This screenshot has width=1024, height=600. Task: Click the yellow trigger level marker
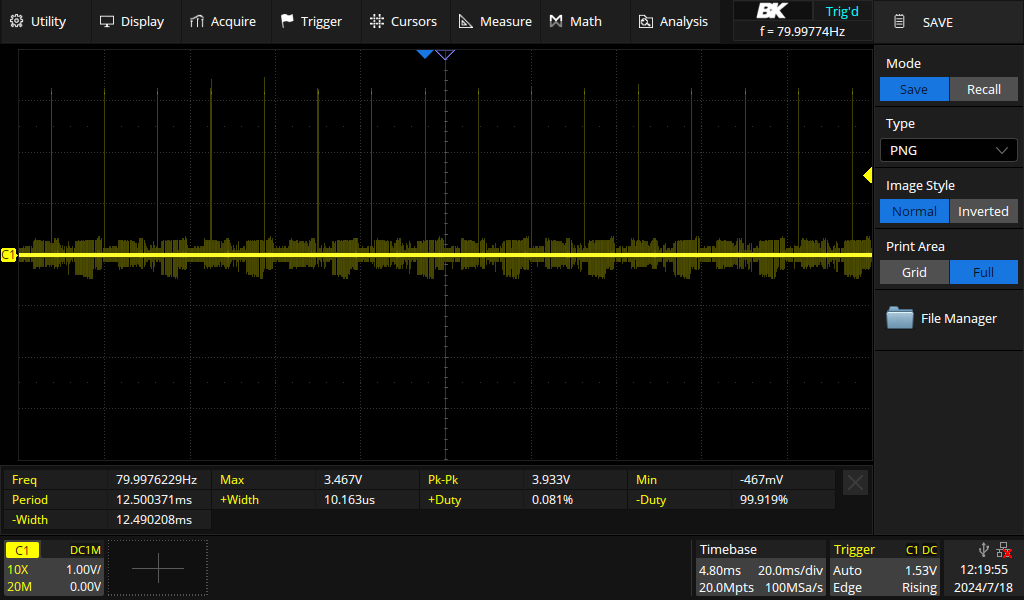[866, 174]
